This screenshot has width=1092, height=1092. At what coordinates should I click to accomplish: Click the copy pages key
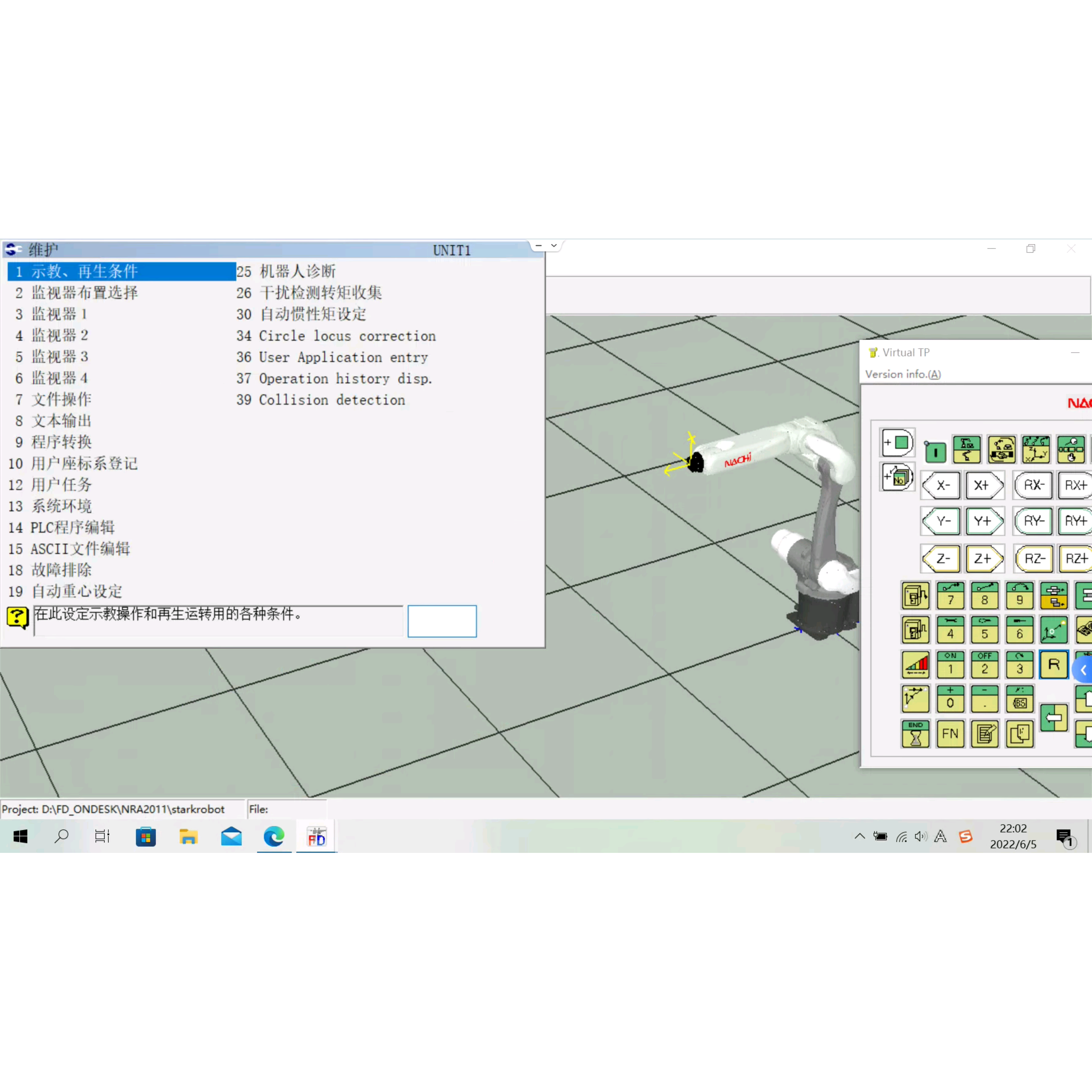[1020, 734]
